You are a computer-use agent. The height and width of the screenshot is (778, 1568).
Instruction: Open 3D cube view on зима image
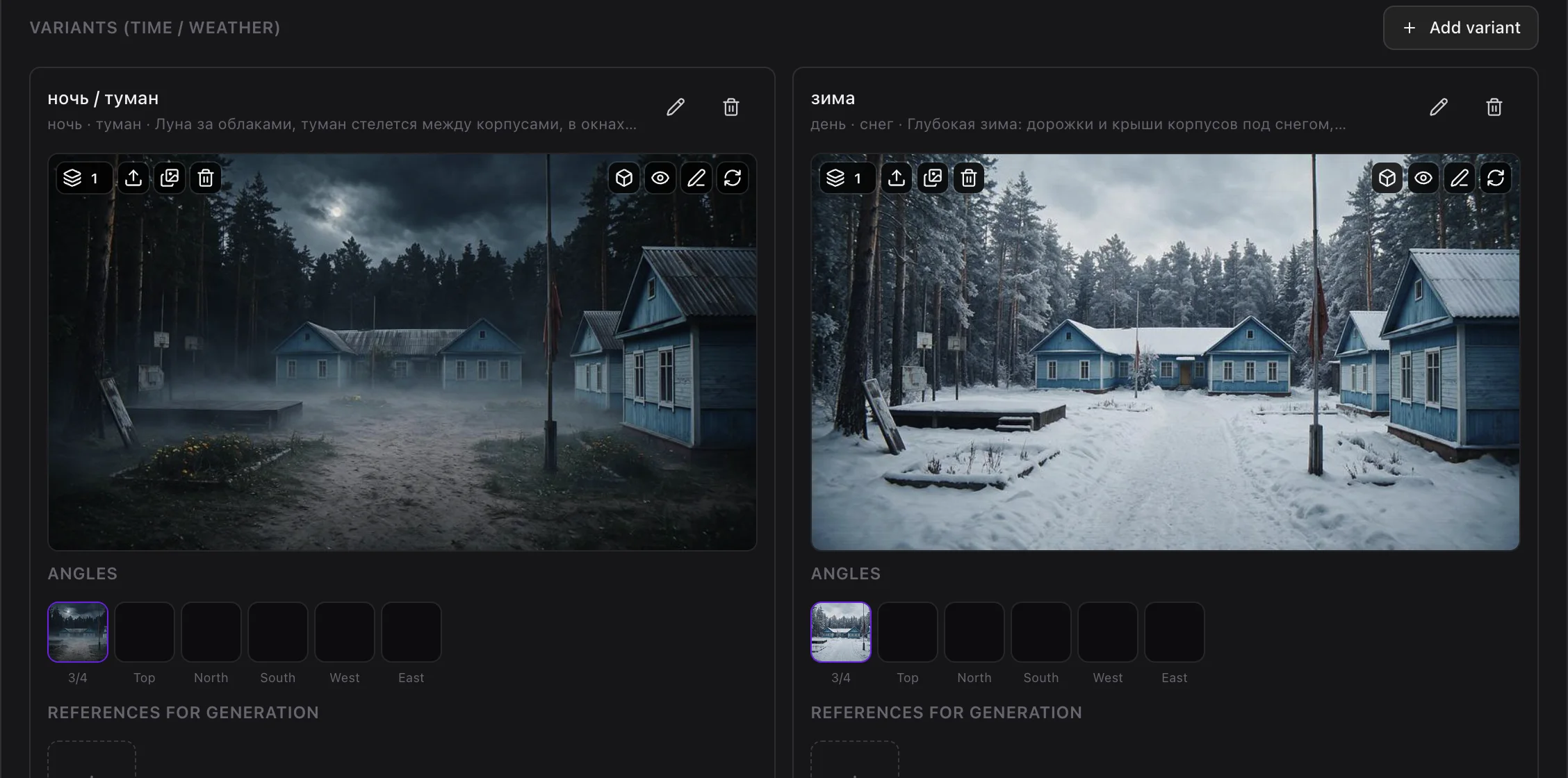pos(1387,179)
